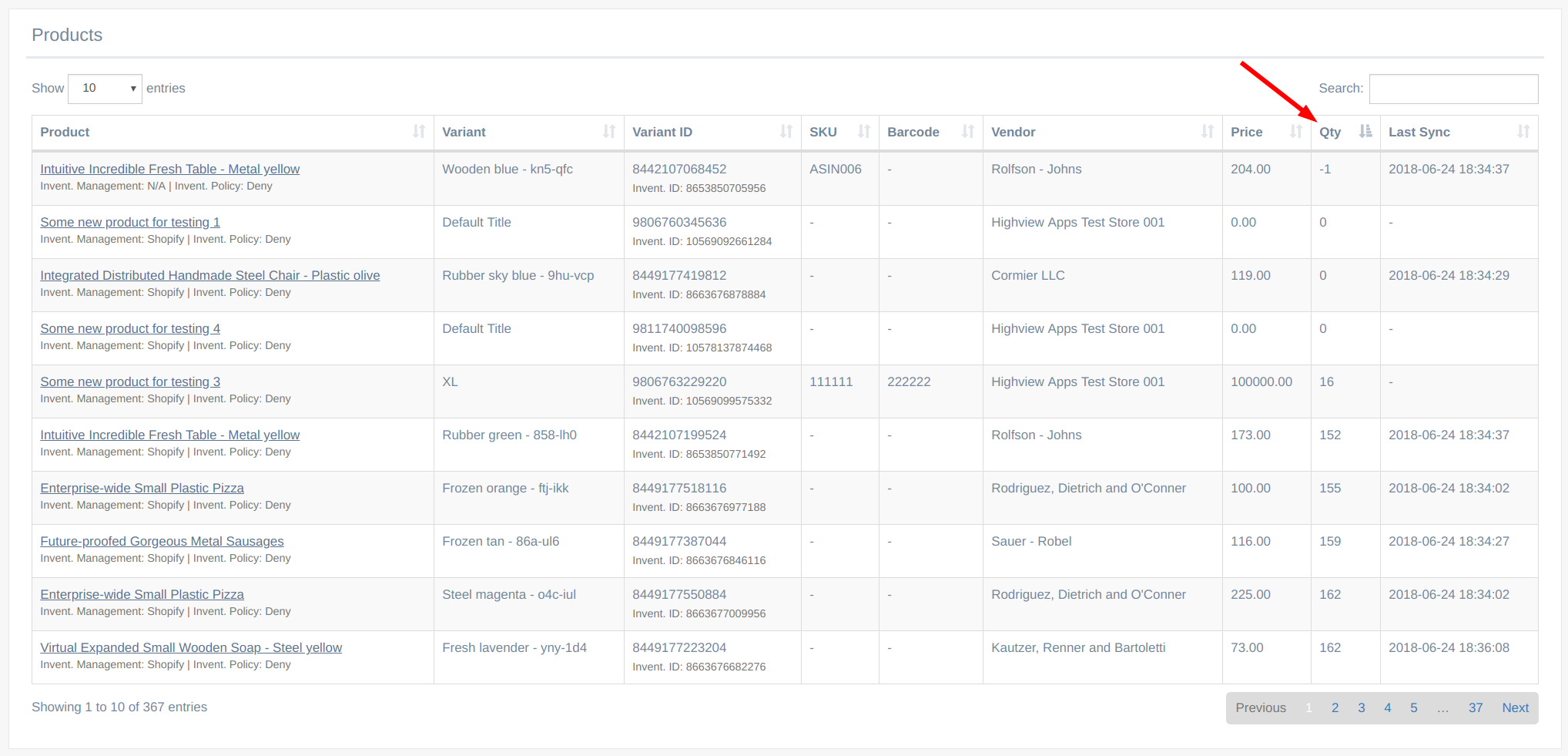Select current page 1 in pagination
The image size is (1568, 756).
[1308, 707]
